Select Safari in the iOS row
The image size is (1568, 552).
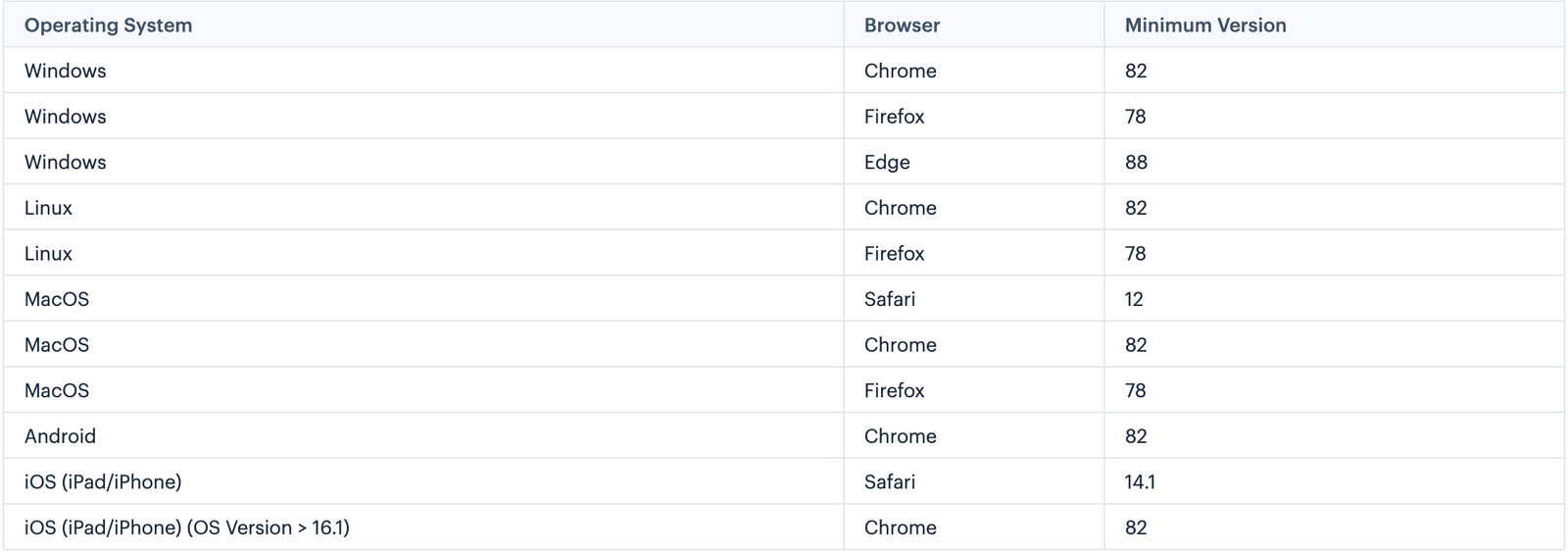tap(890, 482)
